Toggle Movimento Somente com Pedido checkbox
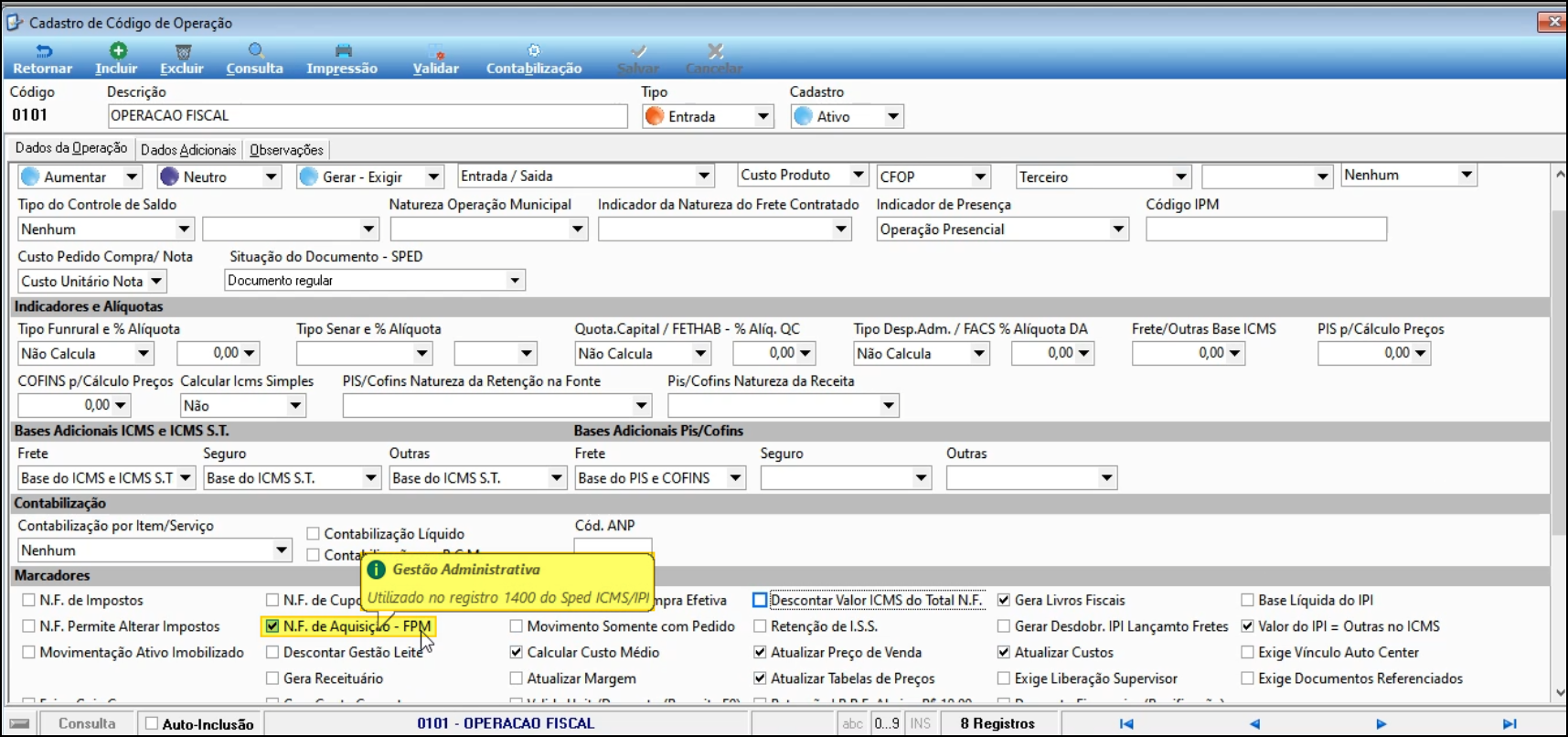This screenshot has width=1568, height=737. 517,626
